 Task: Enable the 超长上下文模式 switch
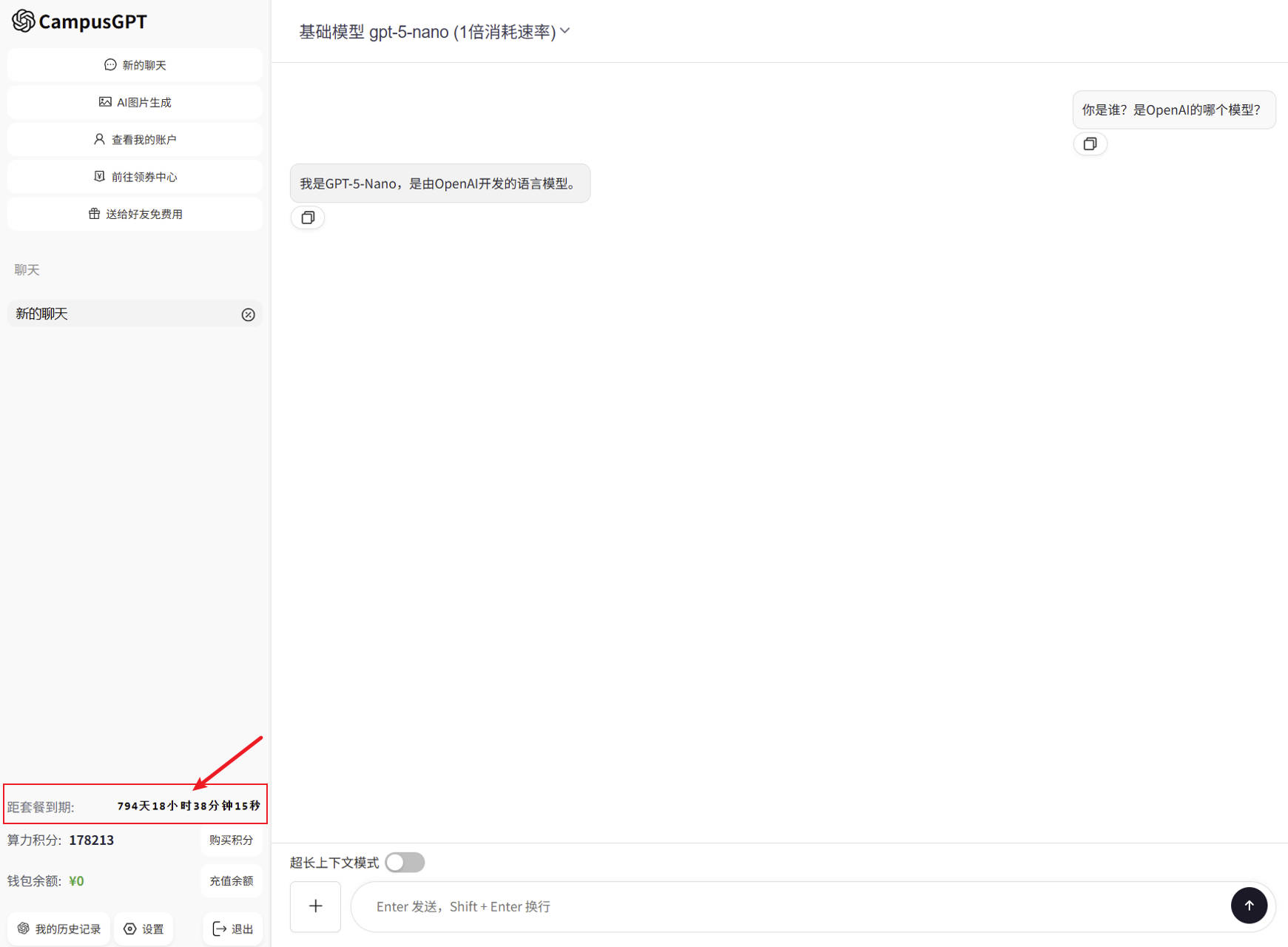[x=405, y=863]
